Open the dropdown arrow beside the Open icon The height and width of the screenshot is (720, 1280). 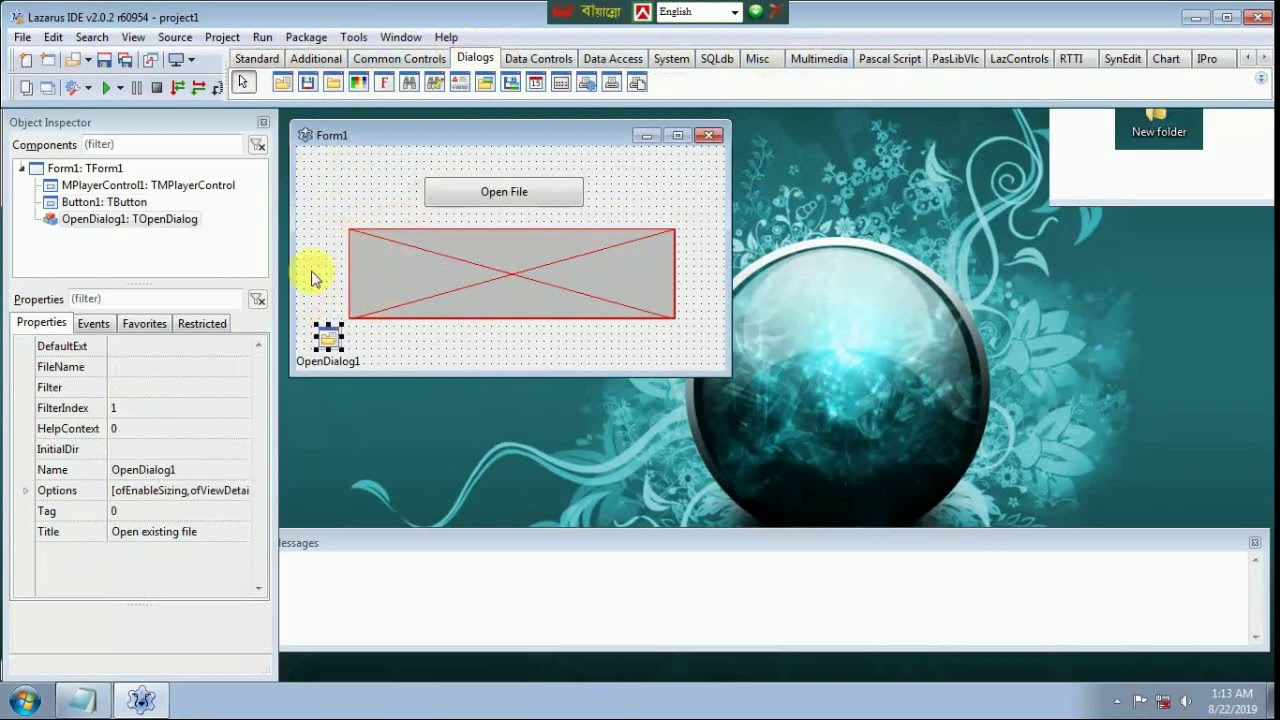click(x=88, y=60)
